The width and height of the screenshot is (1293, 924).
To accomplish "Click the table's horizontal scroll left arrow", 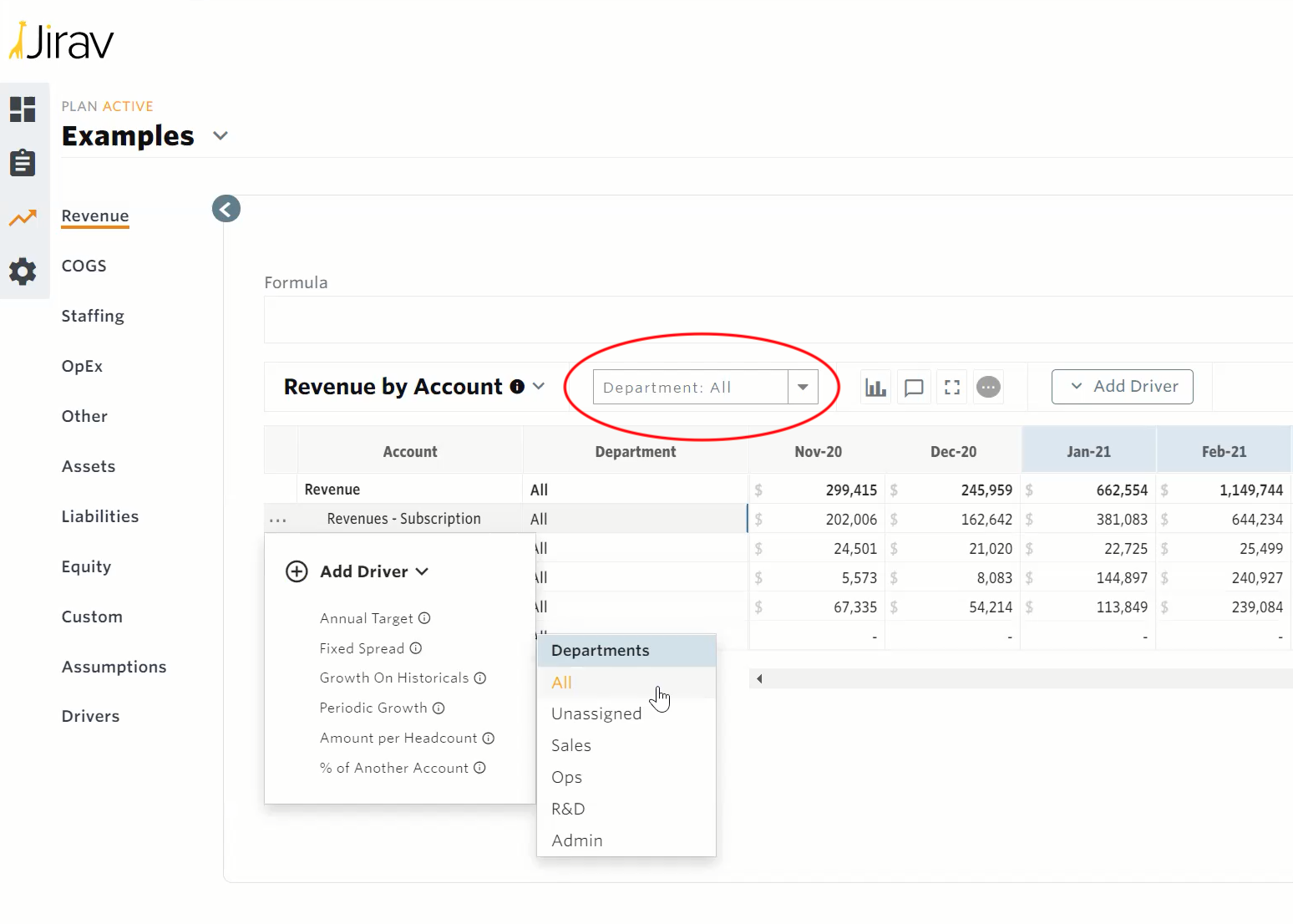I will pos(759,678).
